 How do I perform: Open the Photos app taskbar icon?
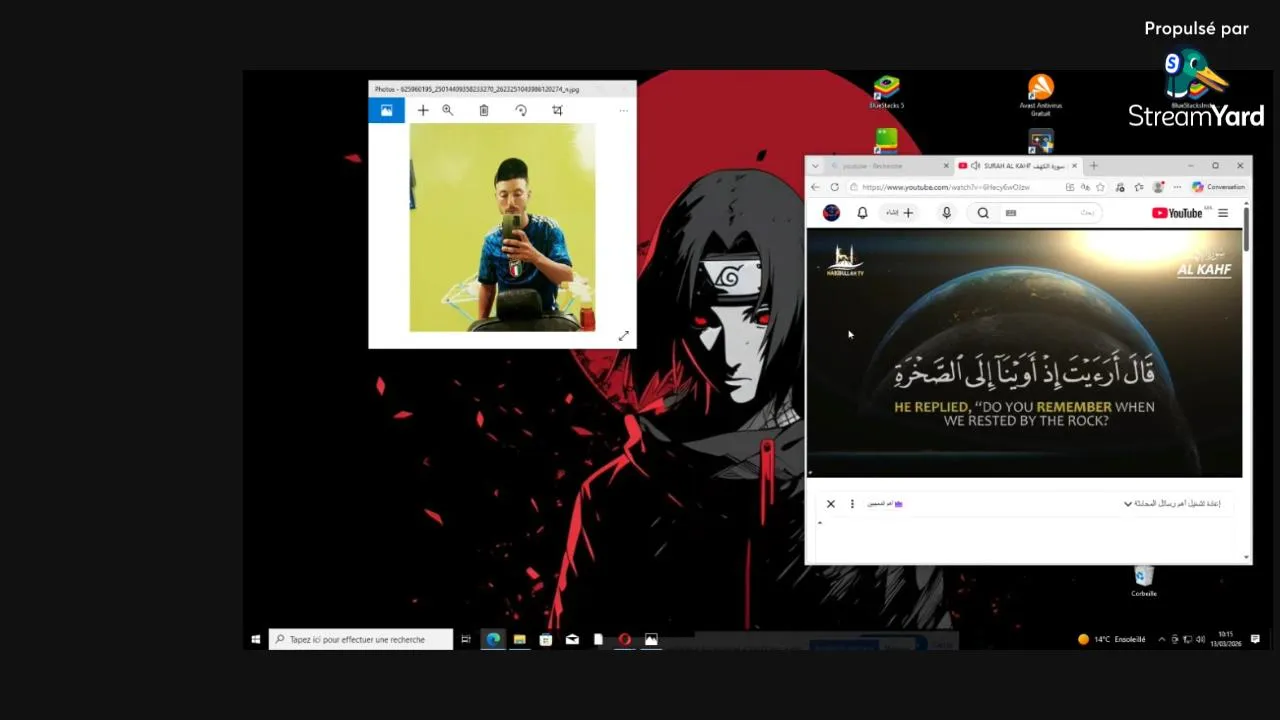651,639
